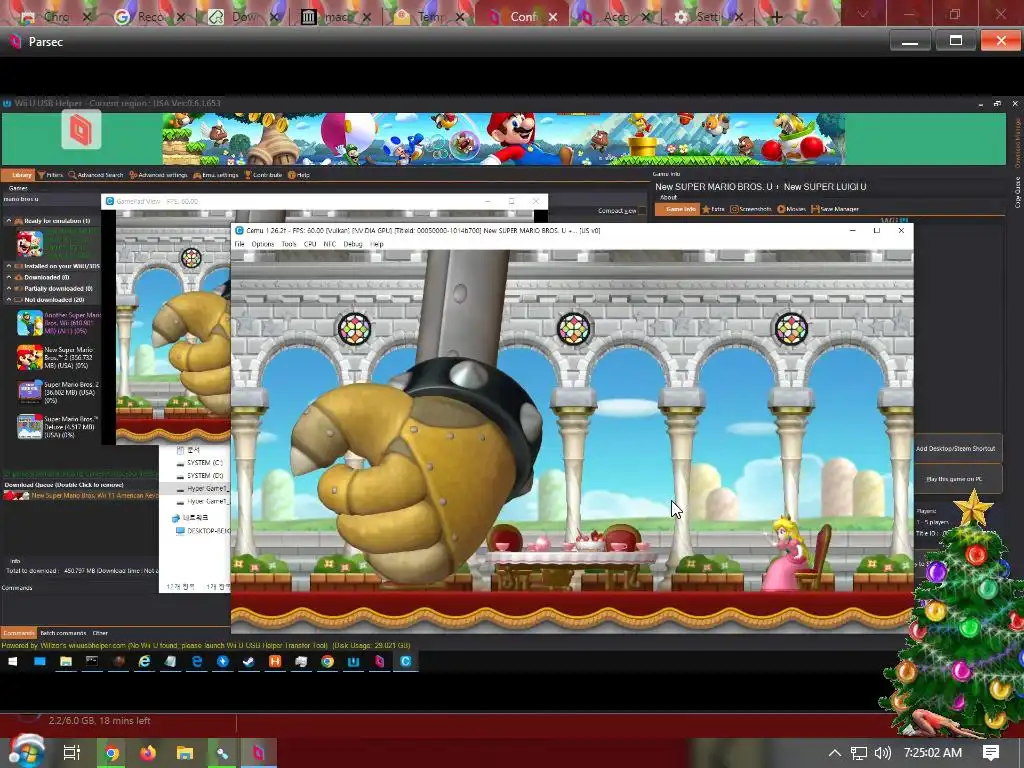1024x768 pixels.
Task: Switch to the Screenshots tab
Action: [x=750, y=209]
